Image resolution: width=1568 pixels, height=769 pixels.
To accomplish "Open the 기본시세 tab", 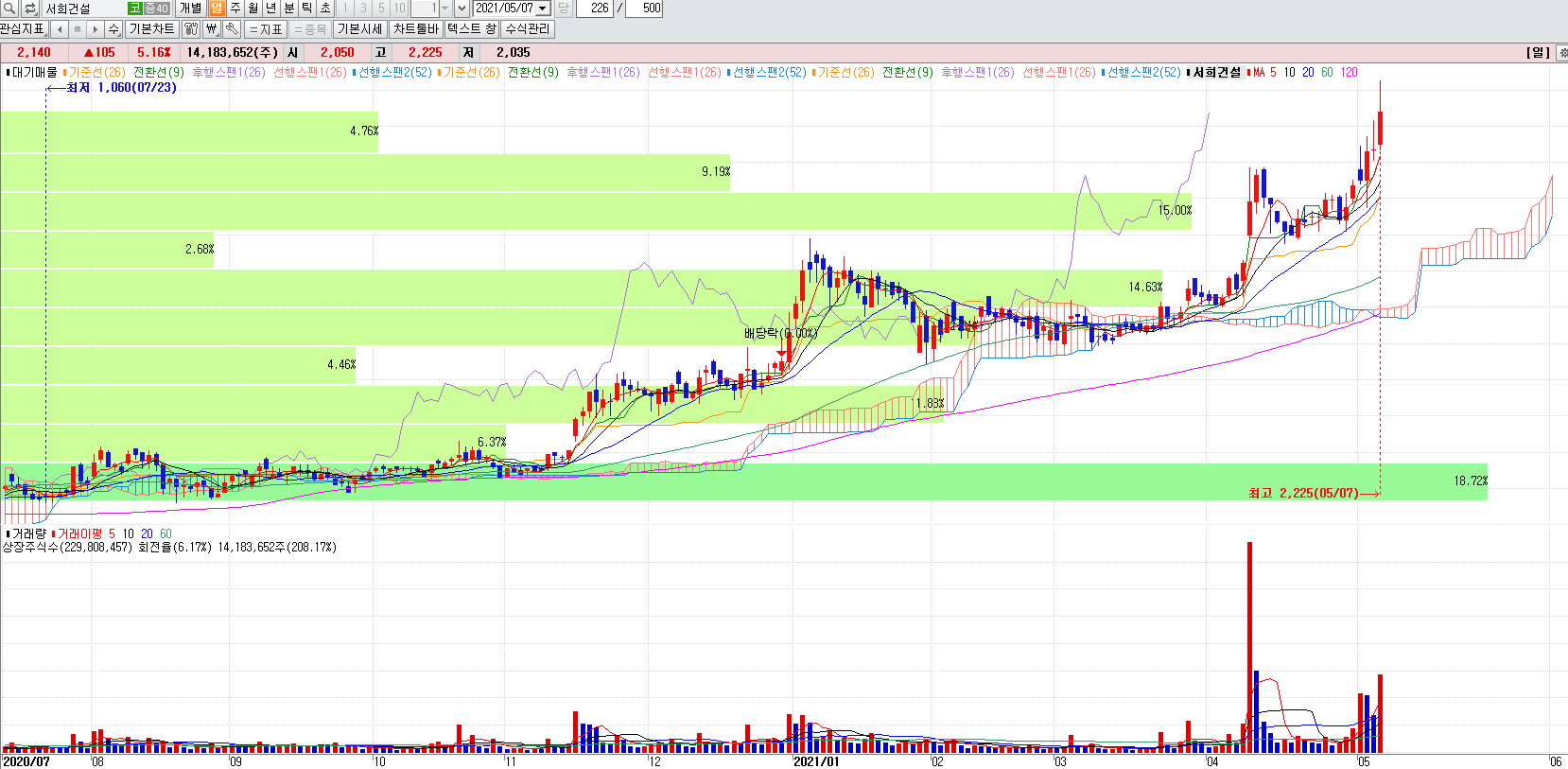I will 360,29.
